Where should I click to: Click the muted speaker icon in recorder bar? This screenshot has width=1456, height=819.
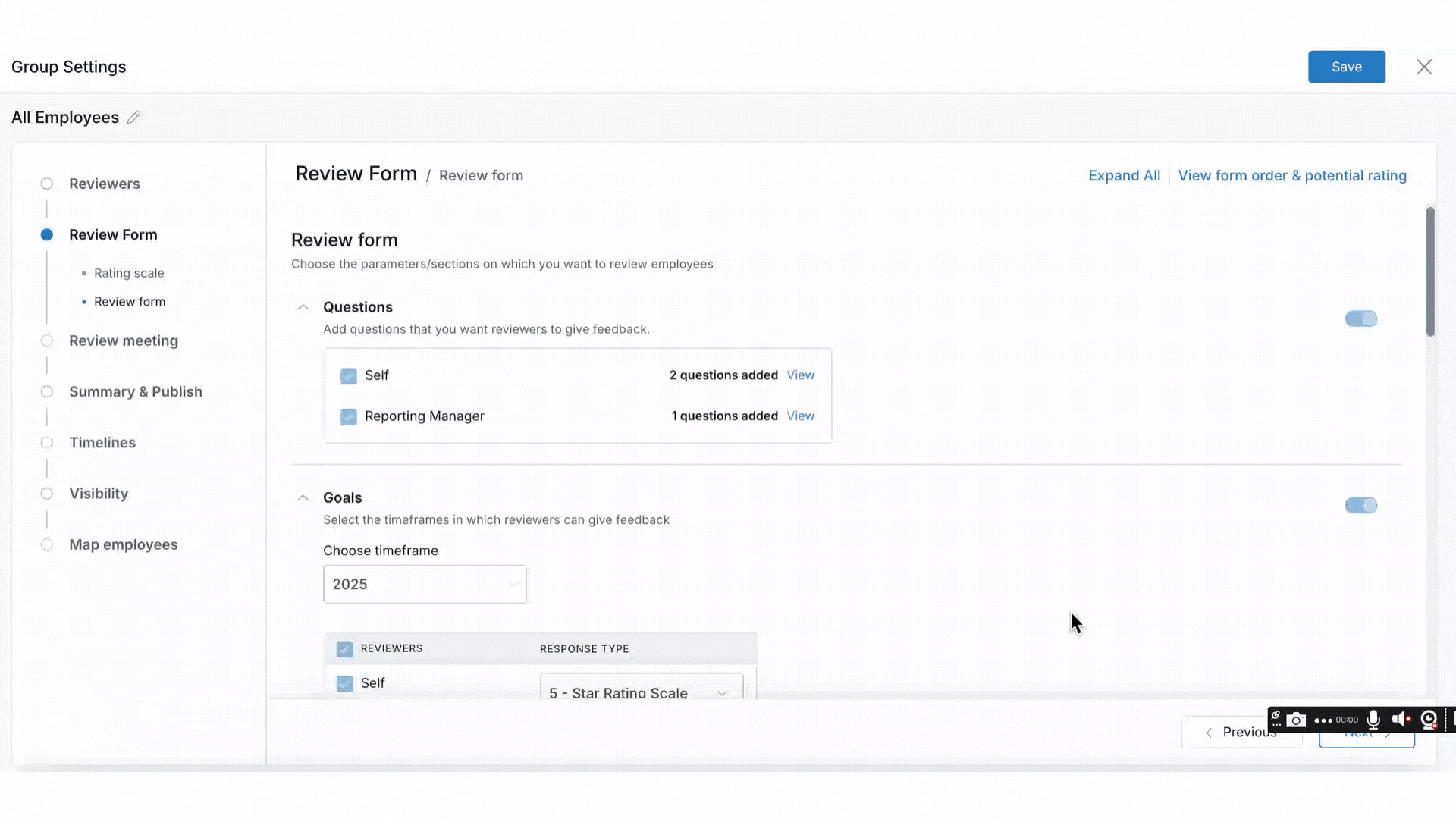[1401, 720]
